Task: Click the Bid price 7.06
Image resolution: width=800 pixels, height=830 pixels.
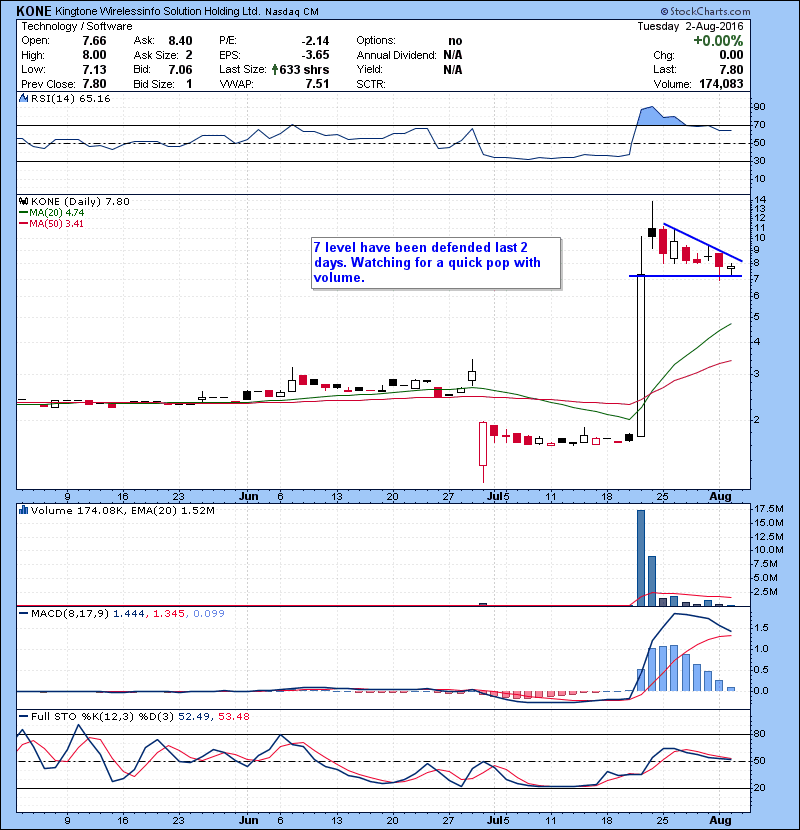Action: [180, 69]
